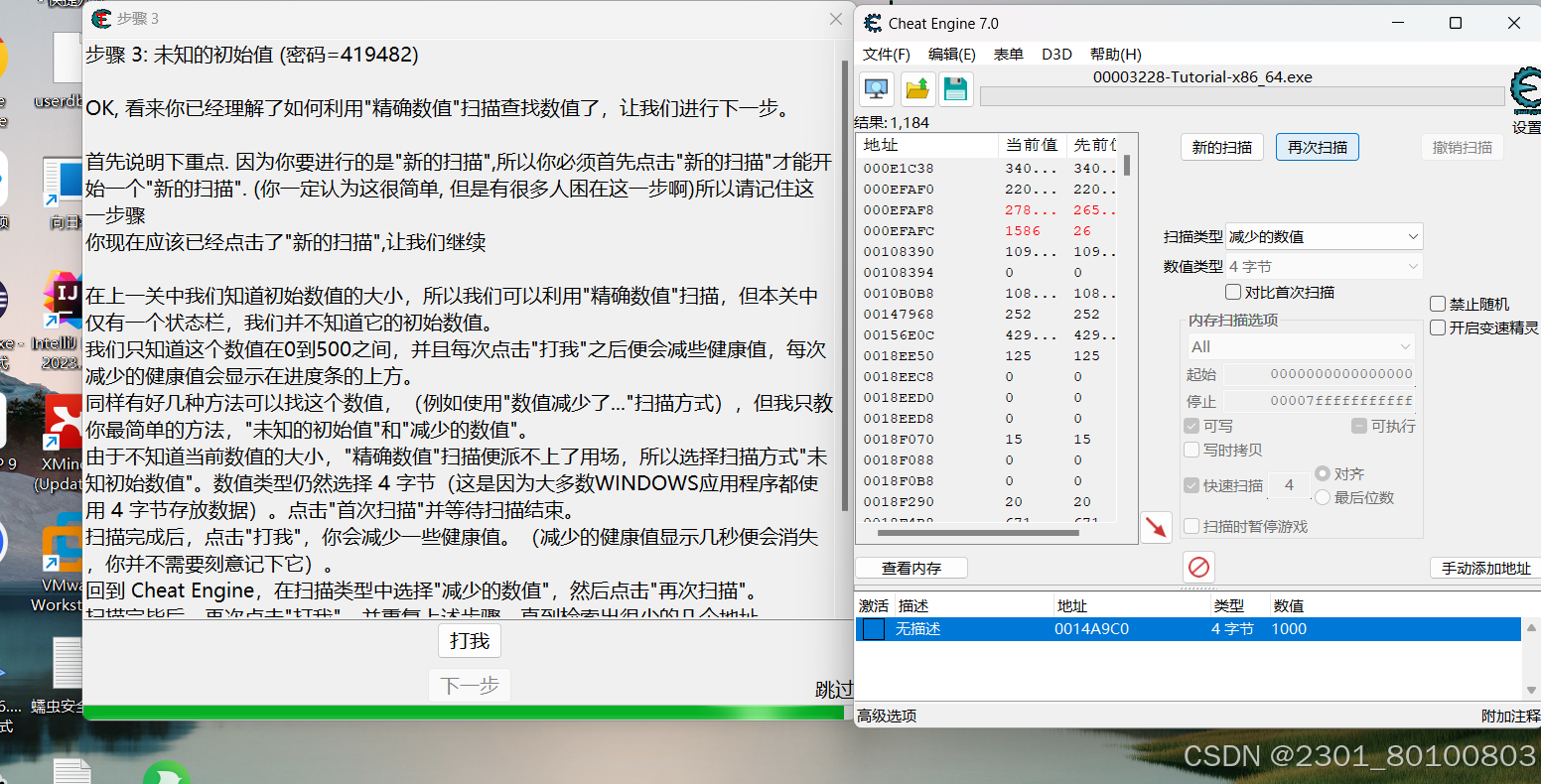Click the 激活 column header in the address list
The image size is (1541, 784).
pos(874,605)
